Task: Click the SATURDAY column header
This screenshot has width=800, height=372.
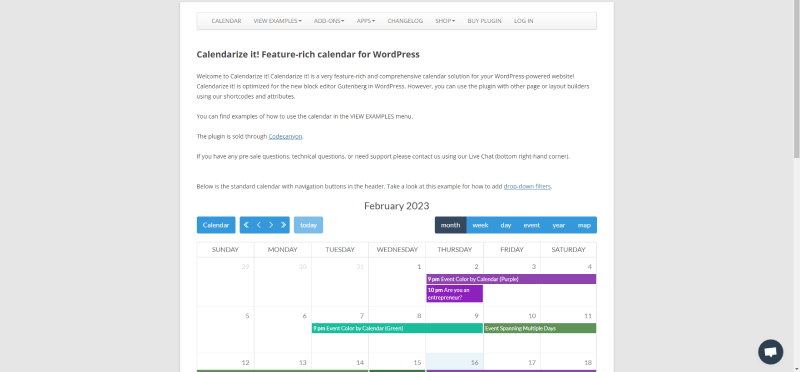Action: [x=568, y=250]
